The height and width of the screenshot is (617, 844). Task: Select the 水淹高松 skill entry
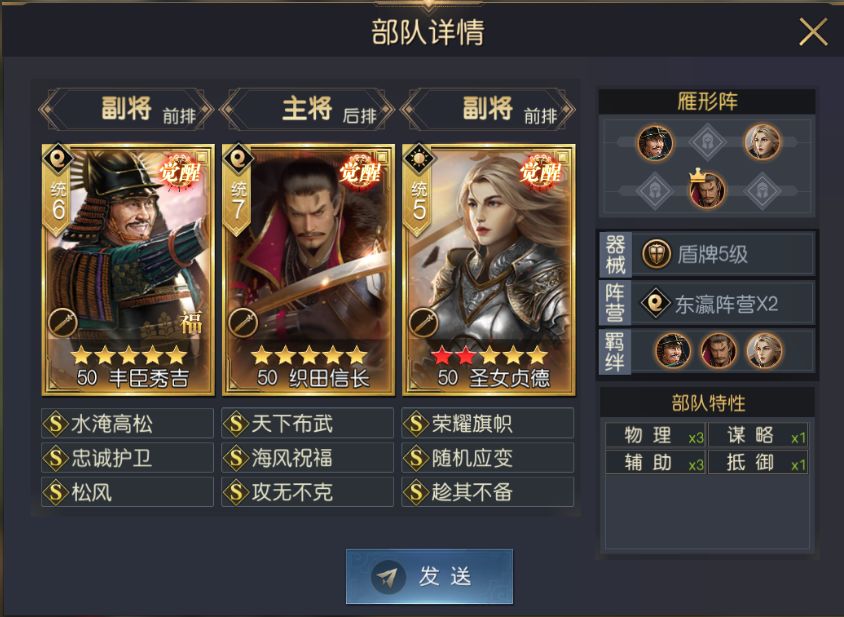128,424
